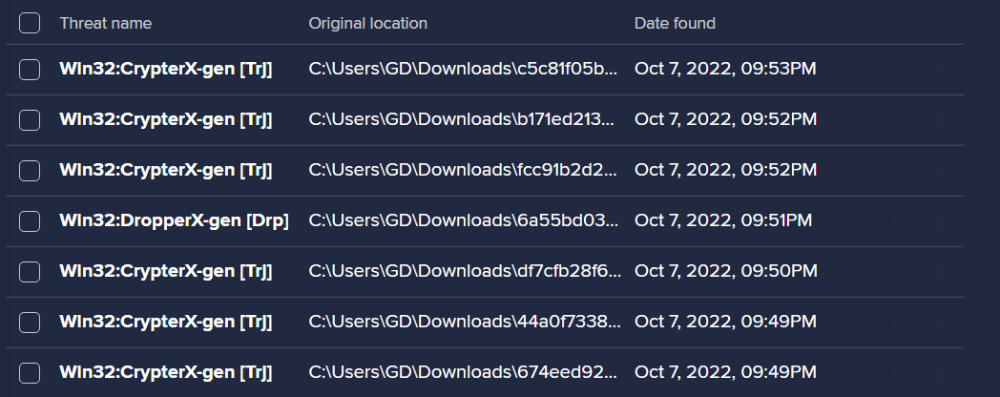Viewport: 1000px width, 397px height.
Task: Check the Win32:DropperX-gen [Drp] row box
Action: (29, 221)
